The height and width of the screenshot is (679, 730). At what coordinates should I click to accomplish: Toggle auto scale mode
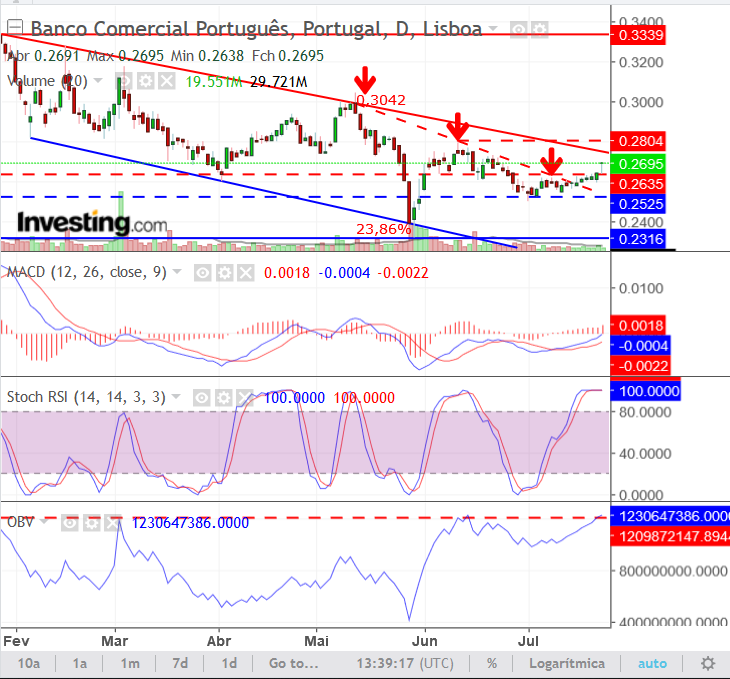tap(652, 663)
